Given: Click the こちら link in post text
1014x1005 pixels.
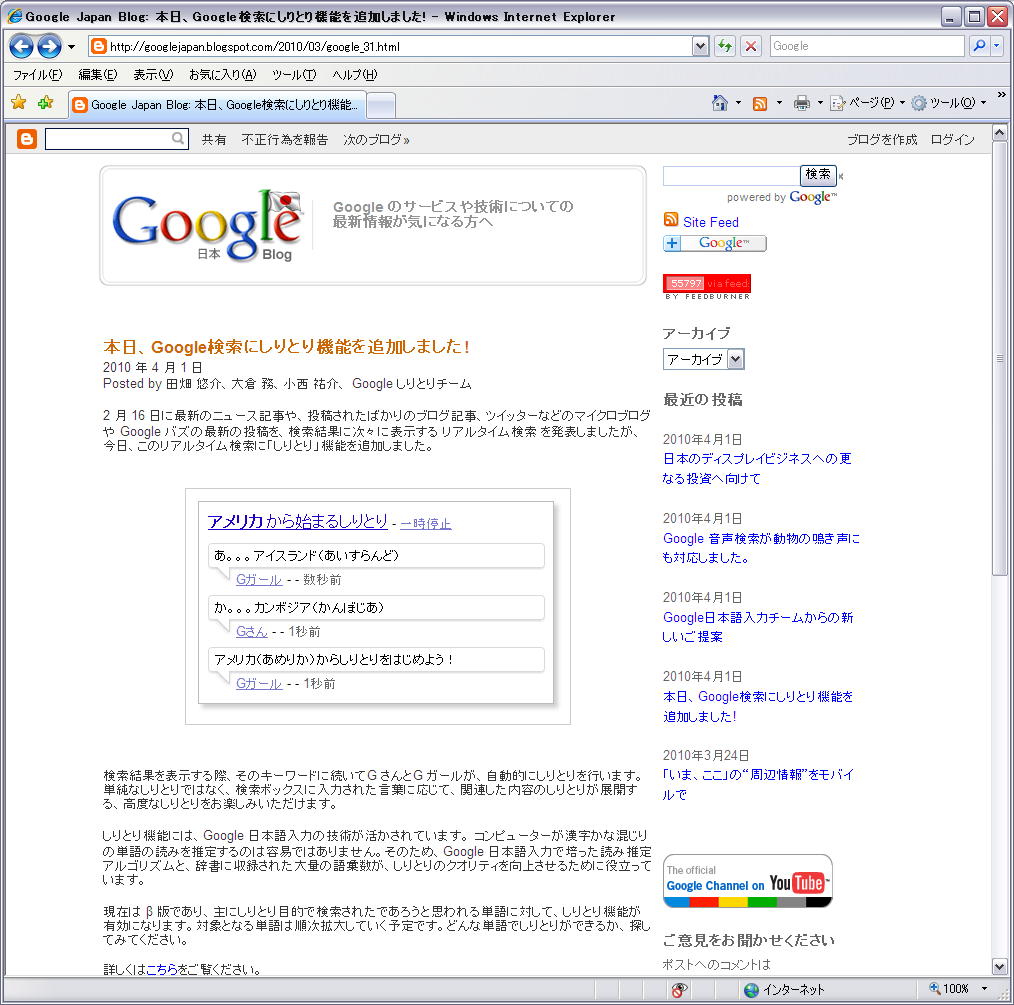Looking at the screenshot, I should (x=162, y=969).
